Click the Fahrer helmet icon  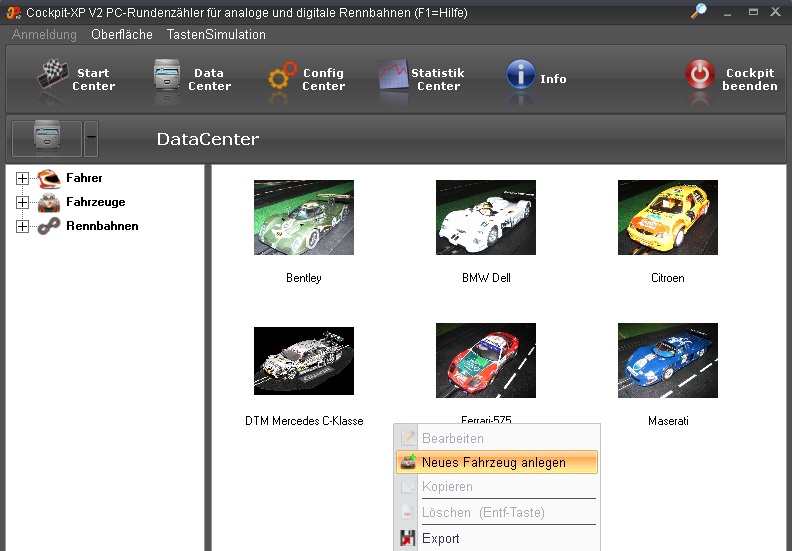(49, 178)
